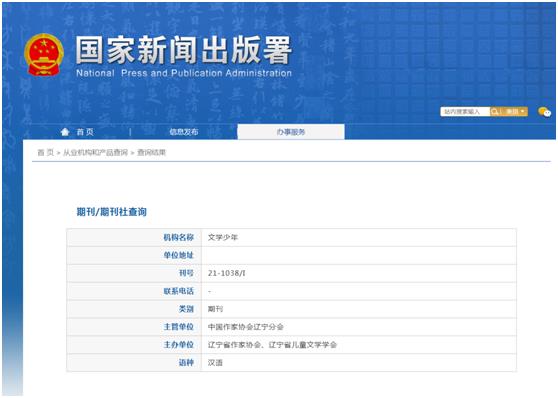Select 中国作家协会辽宁分会 value

click(x=246, y=327)
